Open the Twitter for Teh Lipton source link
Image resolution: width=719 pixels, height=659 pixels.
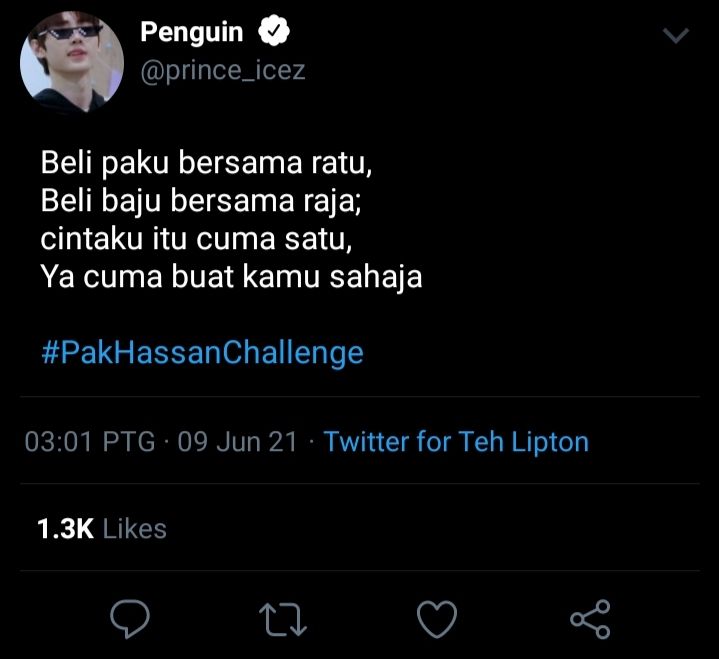[x=456, y=442]
